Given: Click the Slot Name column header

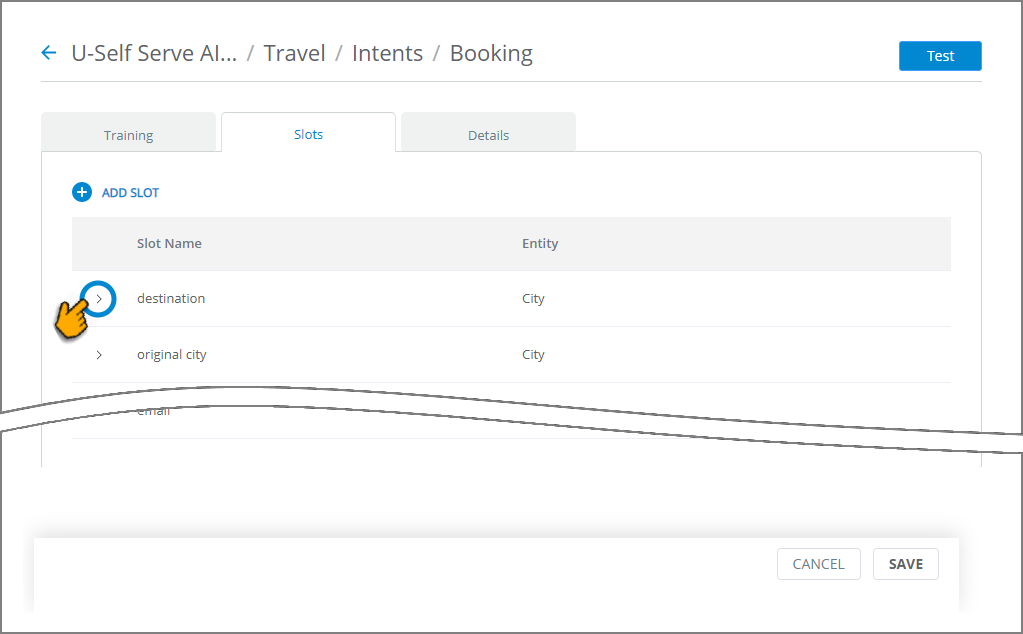Looking at the screenshot, I should point(169,243).
